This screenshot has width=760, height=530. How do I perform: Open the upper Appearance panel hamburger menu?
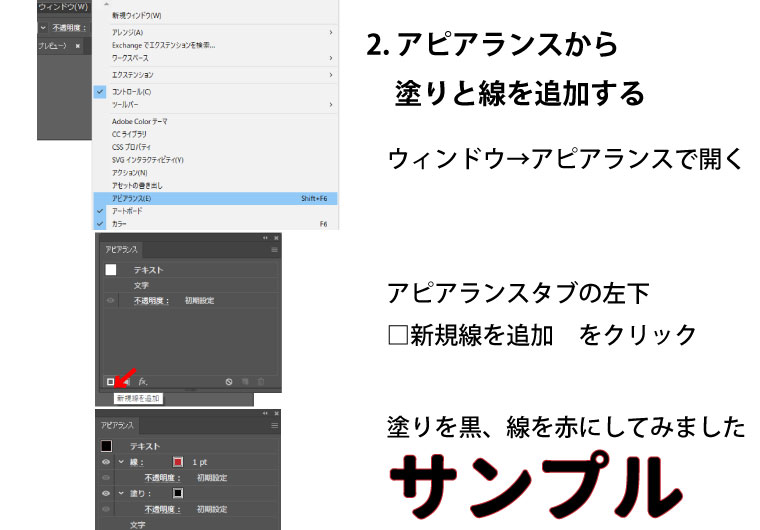coord(274,249)
